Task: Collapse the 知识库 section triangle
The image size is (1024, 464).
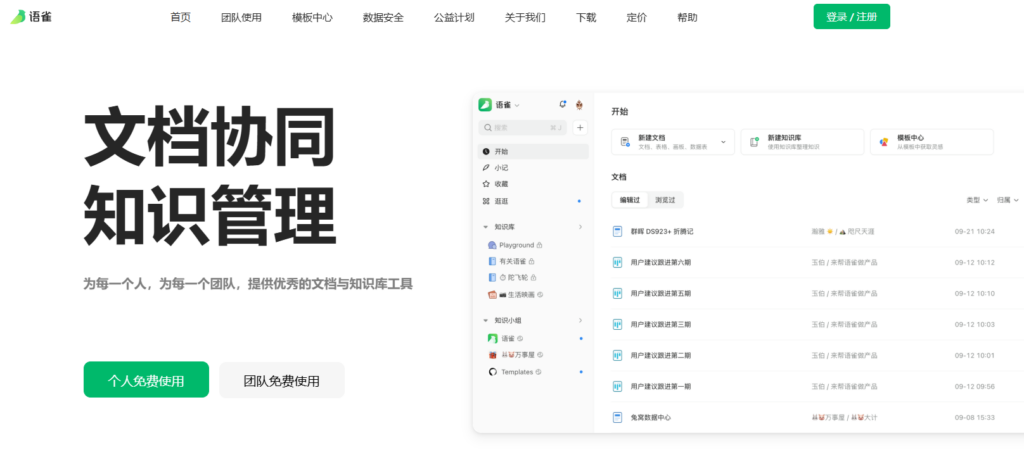Action: (x=485, y=227)
